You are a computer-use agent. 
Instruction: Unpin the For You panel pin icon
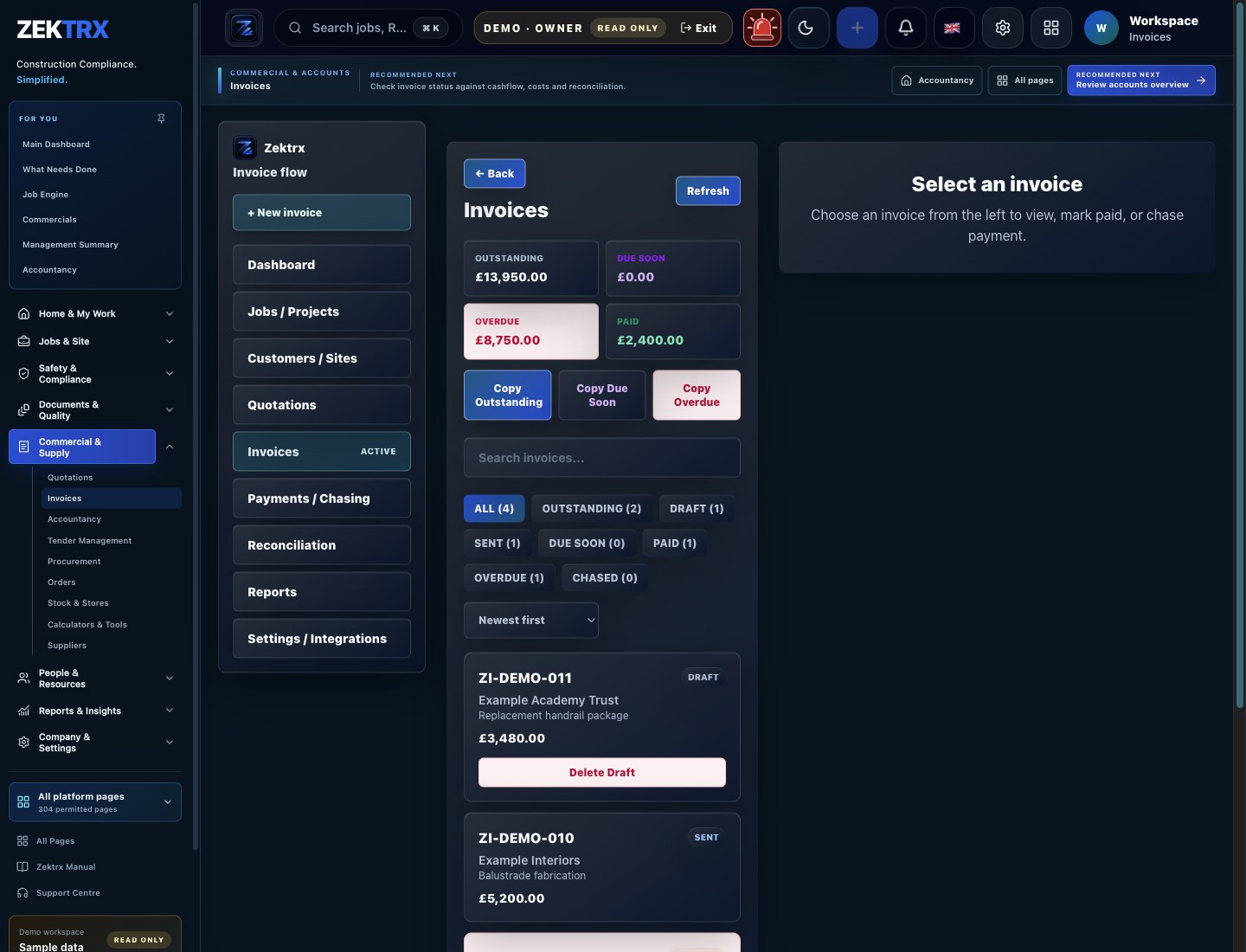tap(161, 119)
